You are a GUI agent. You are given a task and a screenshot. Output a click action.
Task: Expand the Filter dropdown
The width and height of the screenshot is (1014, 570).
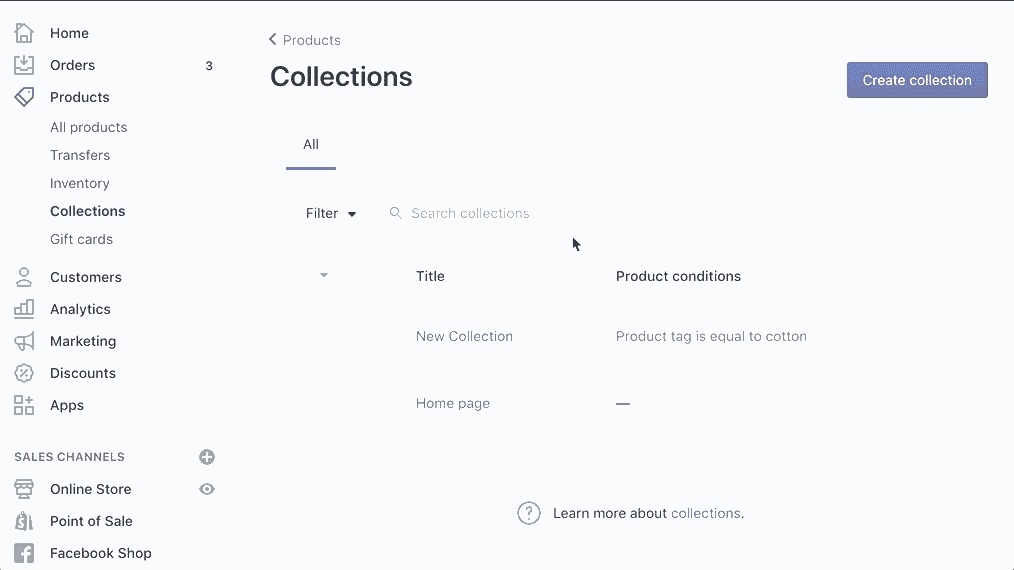[330, 214]
